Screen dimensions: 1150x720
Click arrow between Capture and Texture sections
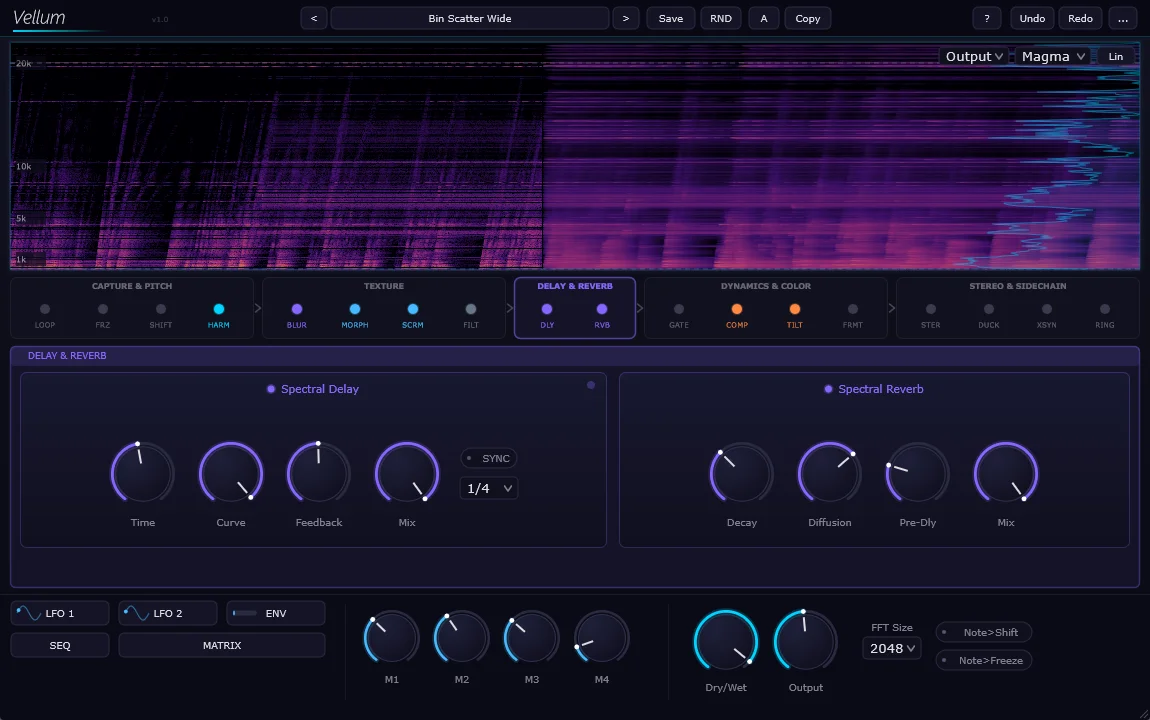click(258, 308)
